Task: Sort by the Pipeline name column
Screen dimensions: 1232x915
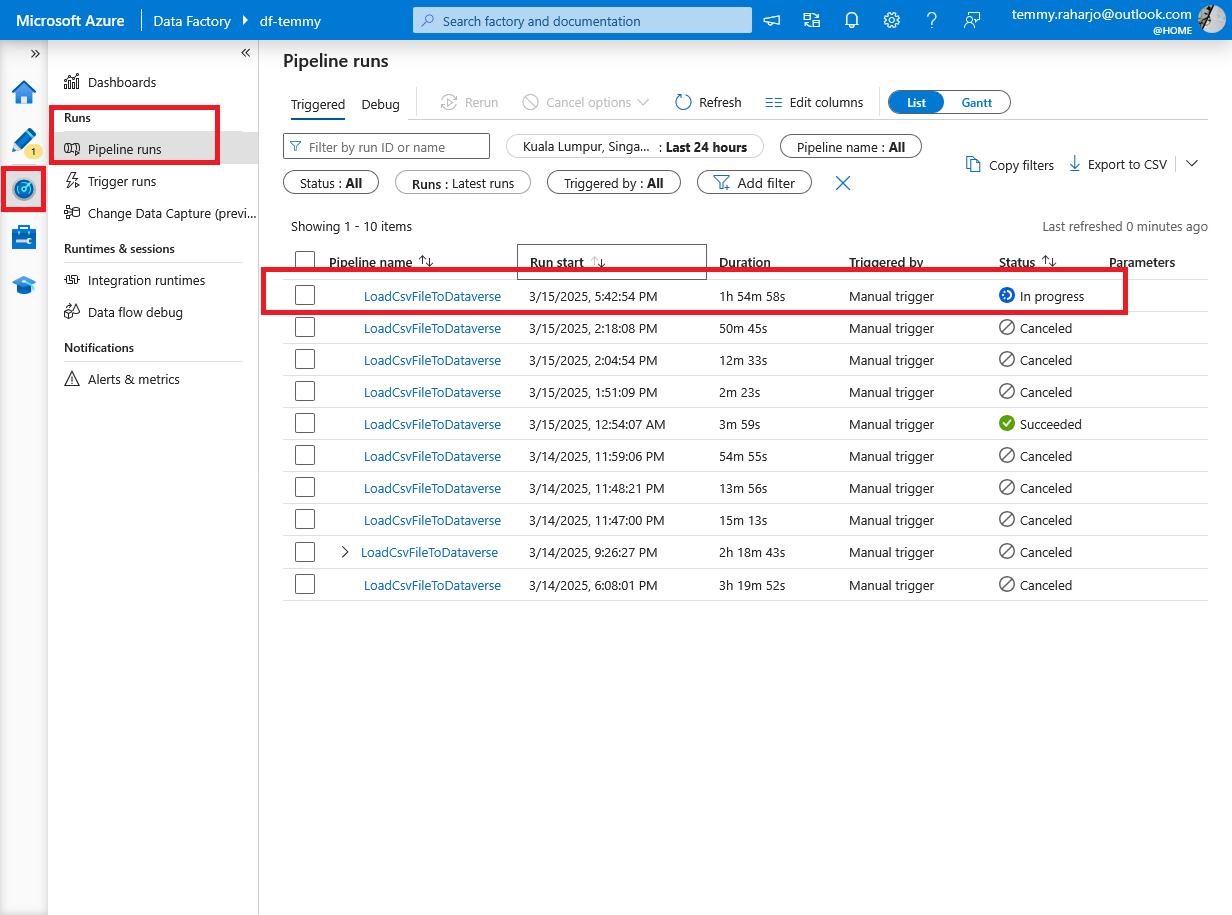Action: coord(381,262)
